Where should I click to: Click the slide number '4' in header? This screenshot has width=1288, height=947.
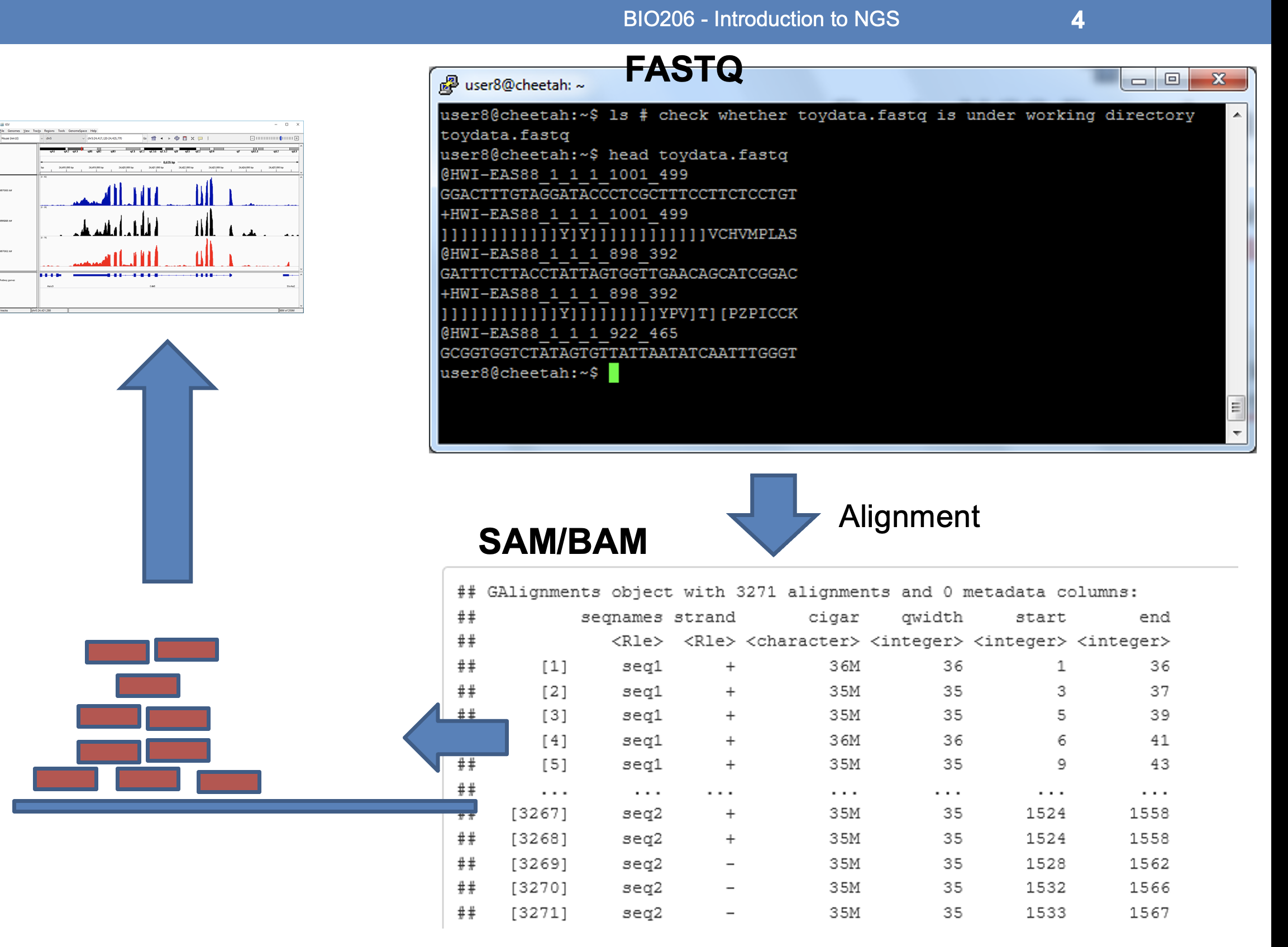(1077, 20)
